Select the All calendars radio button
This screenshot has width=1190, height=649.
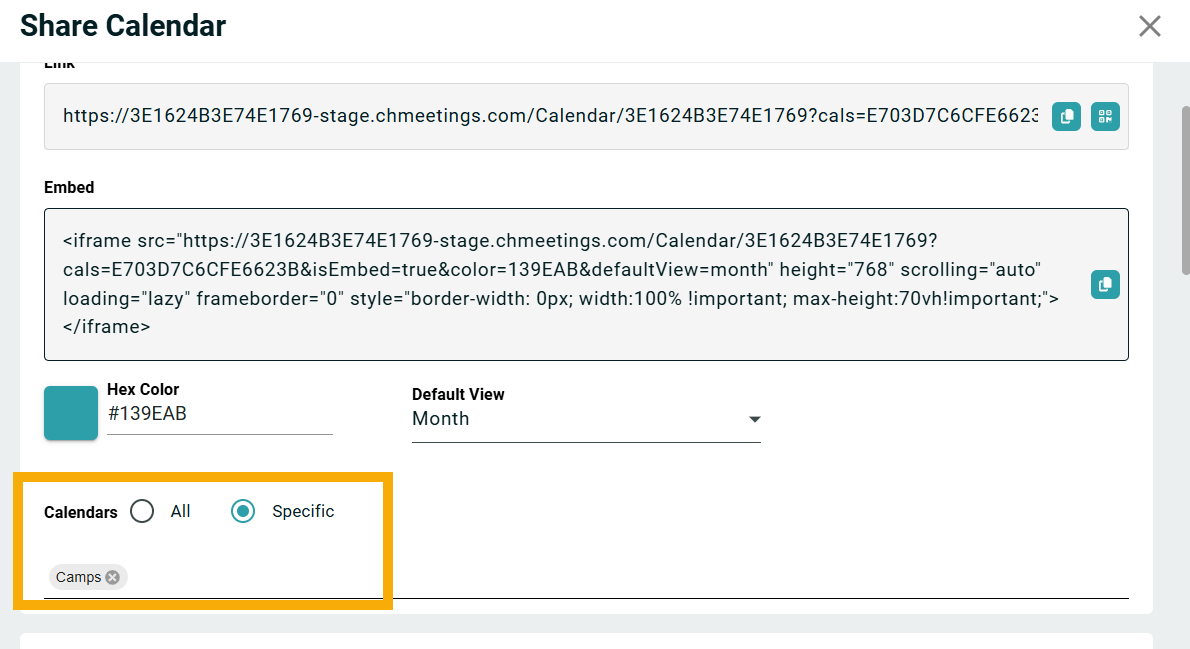tap(142, 511)
